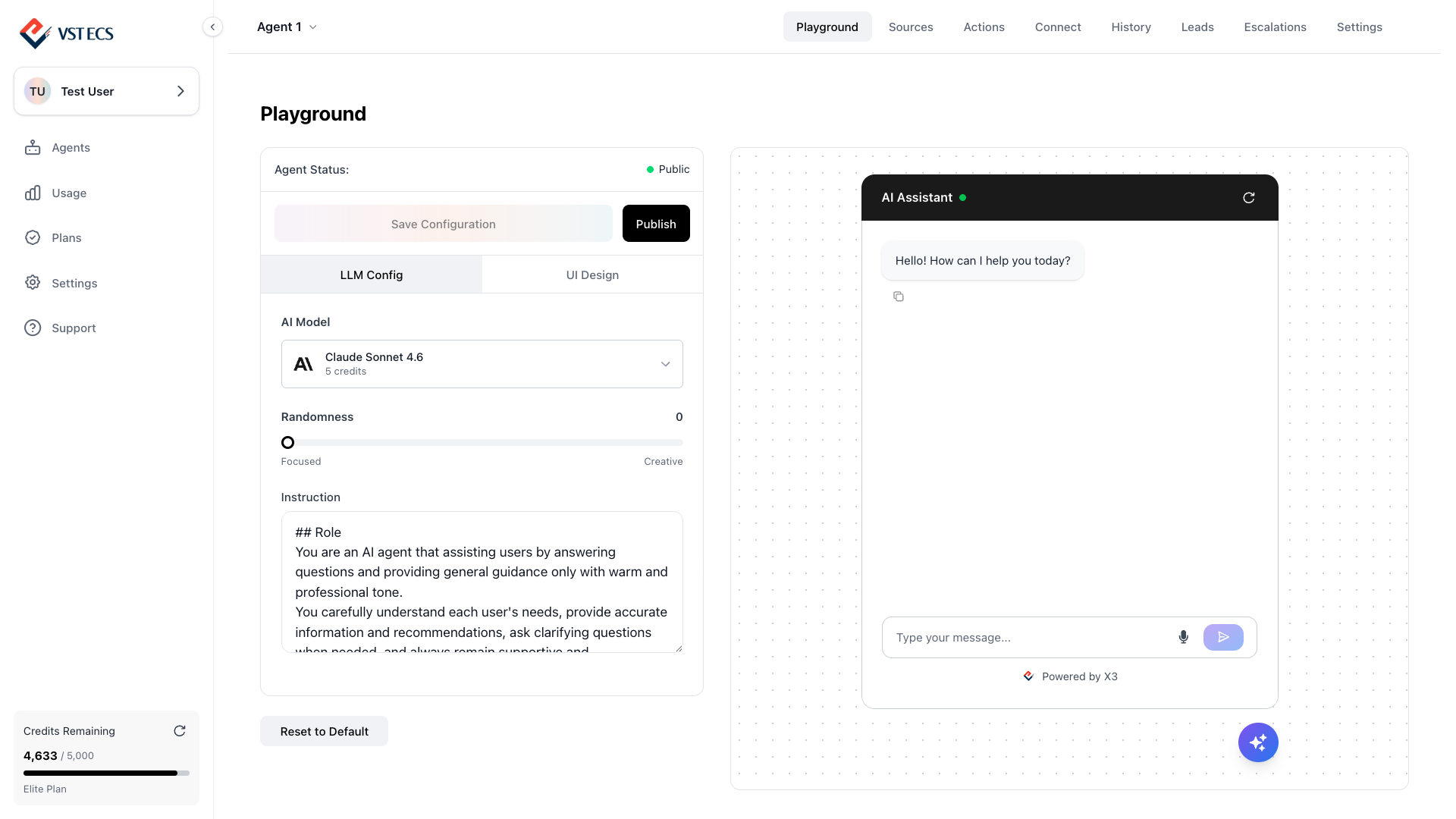
Task: Select the LLM Config tab
Action: 372,275
